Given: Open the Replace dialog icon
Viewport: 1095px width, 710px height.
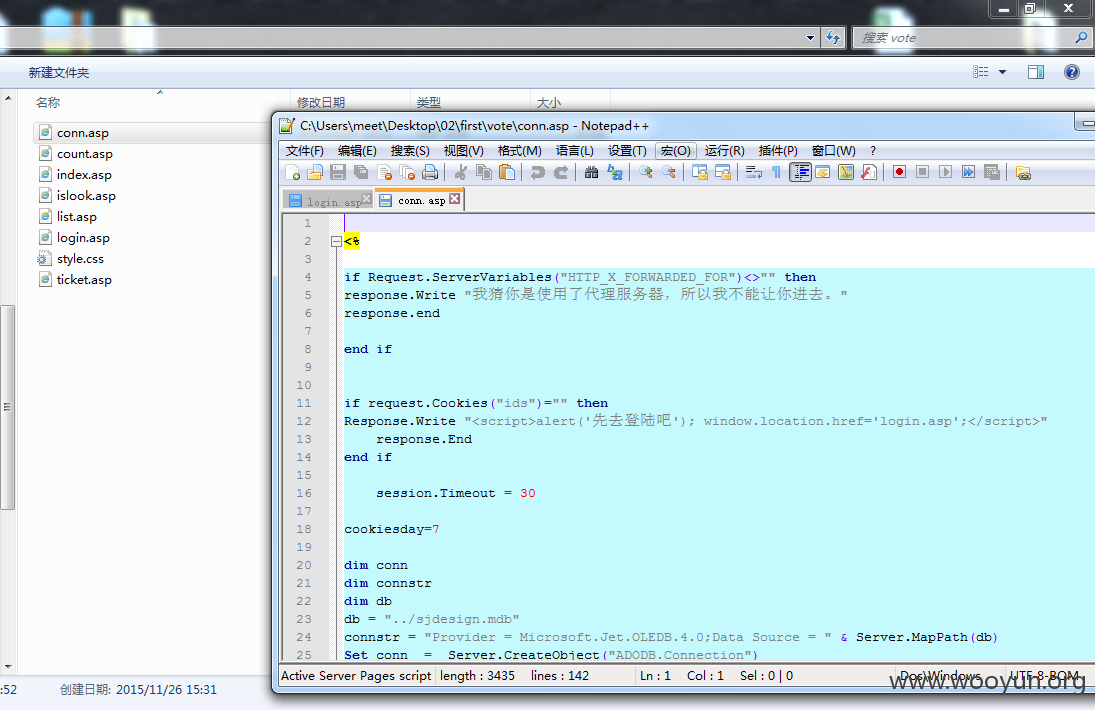Looking at the screenshot, I should pos(615,172).
